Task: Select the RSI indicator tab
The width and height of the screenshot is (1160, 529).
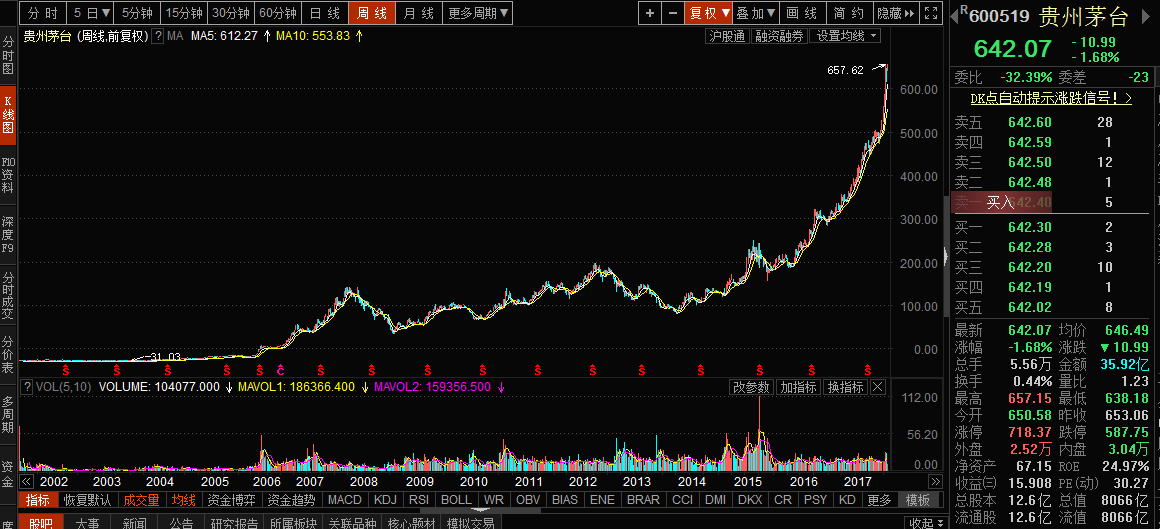Action: pyautogui.click(x=419, y=500)
